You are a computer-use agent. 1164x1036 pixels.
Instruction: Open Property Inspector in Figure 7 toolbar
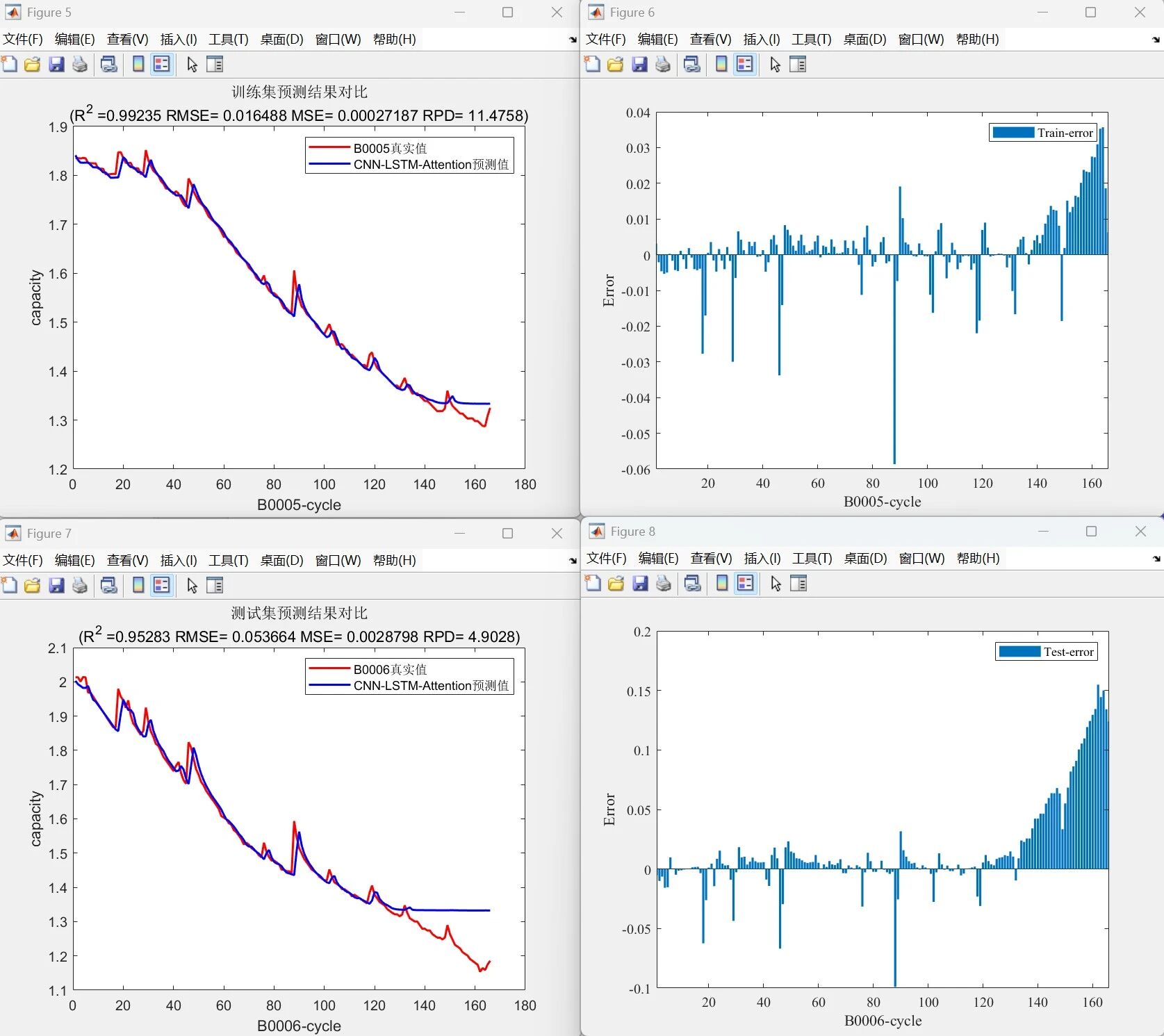pos(215,586)
